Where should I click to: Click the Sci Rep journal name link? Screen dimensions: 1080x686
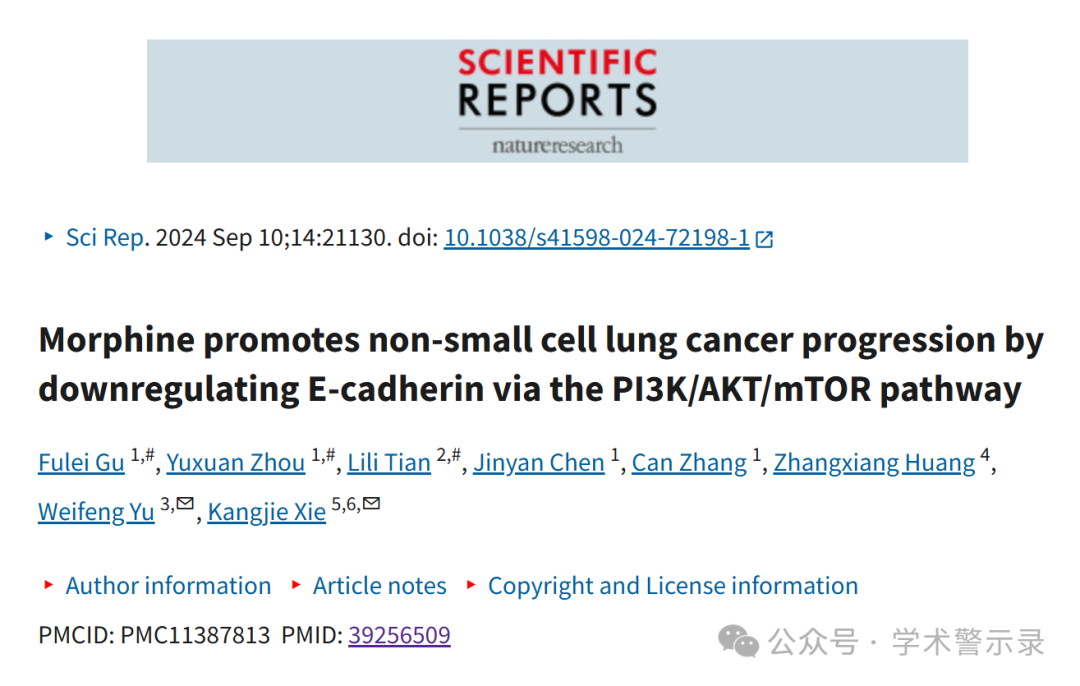[x=105, y=238]
